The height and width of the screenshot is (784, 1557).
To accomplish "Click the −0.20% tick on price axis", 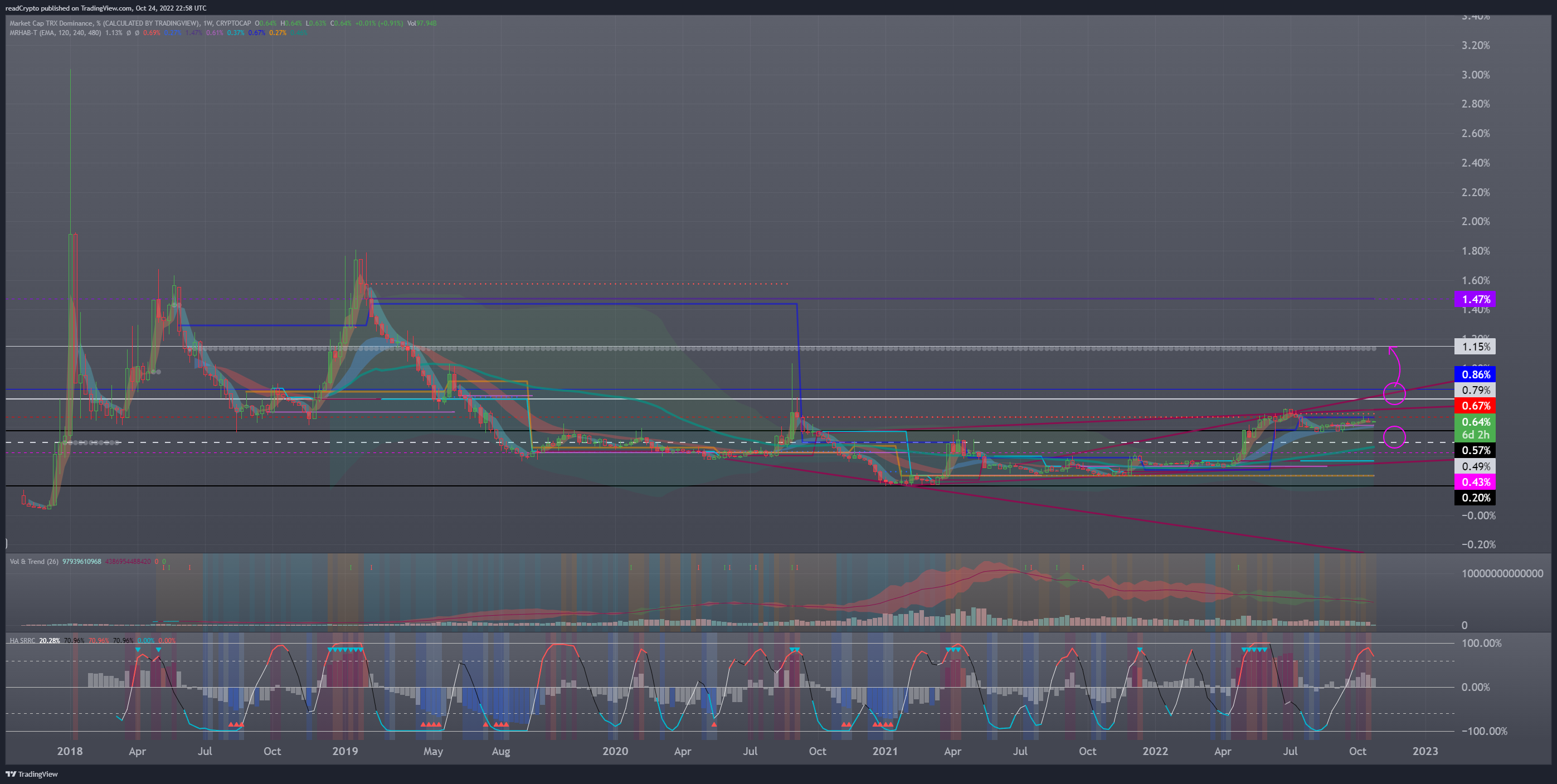I will (1478, 544).
